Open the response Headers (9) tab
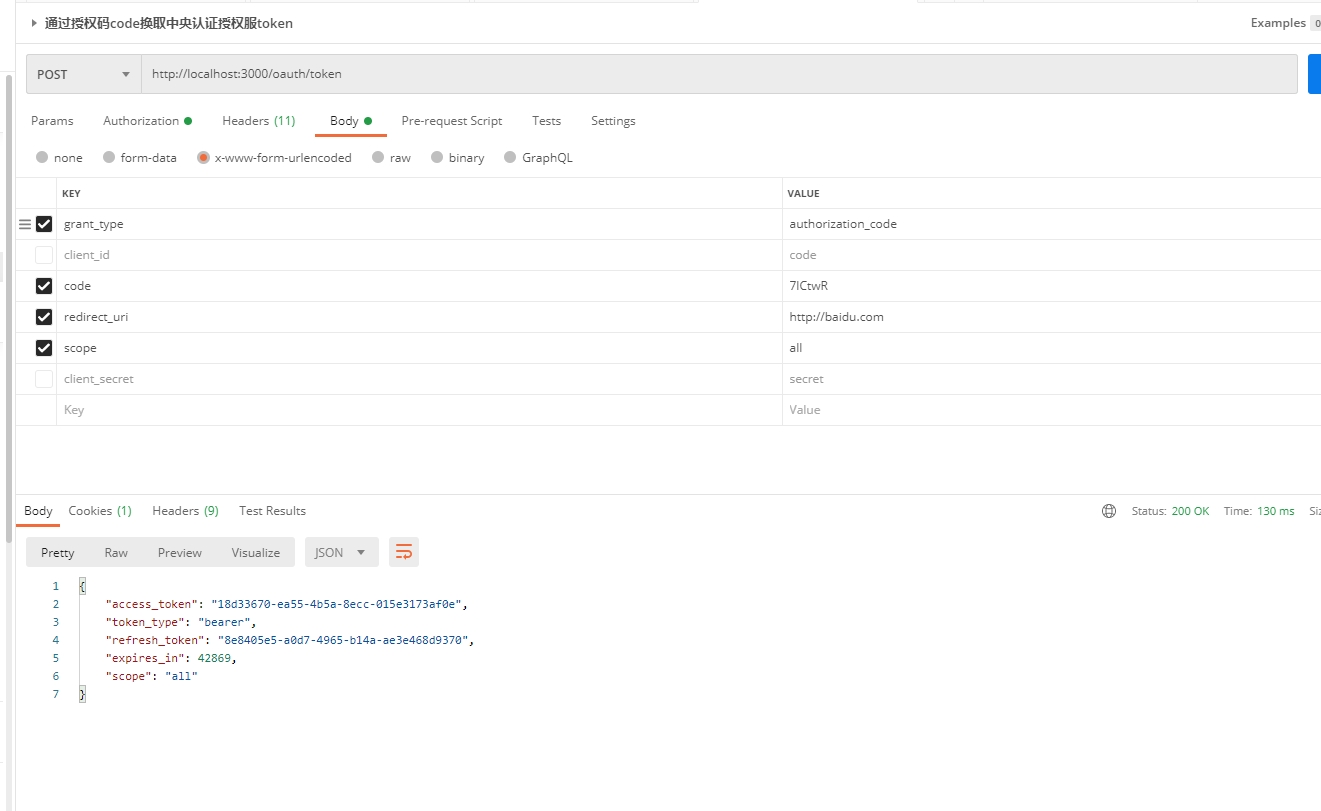1321x811 pixels. point(185,511)
